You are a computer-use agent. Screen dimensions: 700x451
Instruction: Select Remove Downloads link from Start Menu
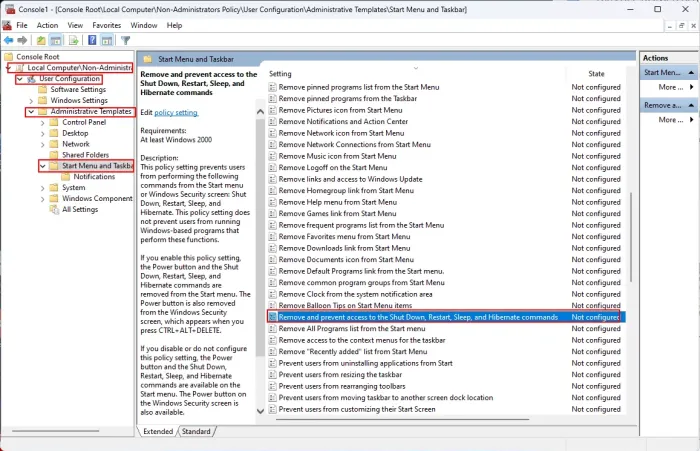[344, 248]
